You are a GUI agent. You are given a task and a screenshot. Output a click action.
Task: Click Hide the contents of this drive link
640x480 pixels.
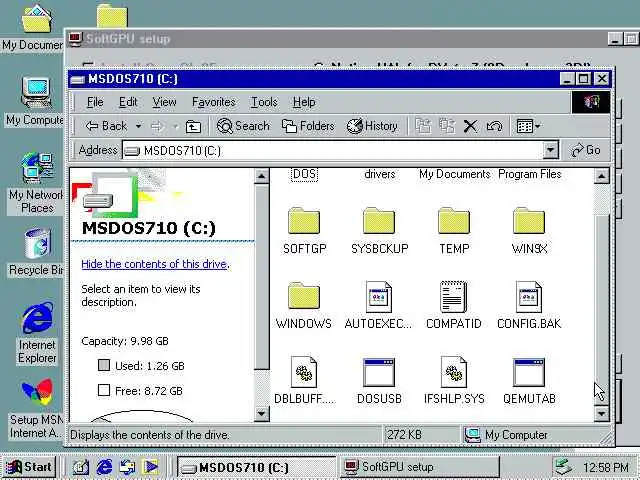pyautogui.click(x=156, y=264)
